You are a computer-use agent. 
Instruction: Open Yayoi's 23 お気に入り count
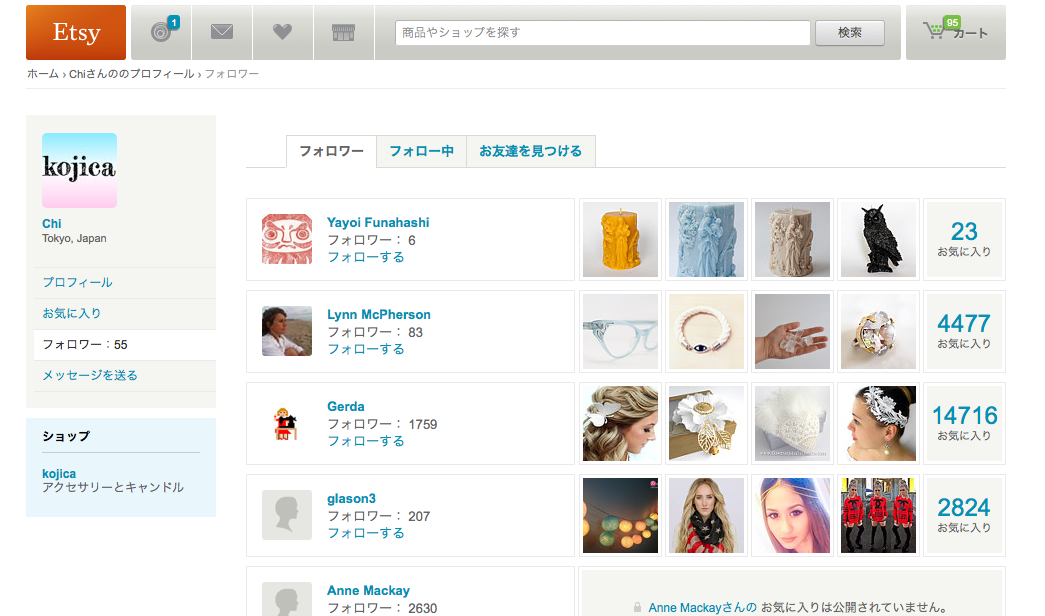(x=964, y=239)
